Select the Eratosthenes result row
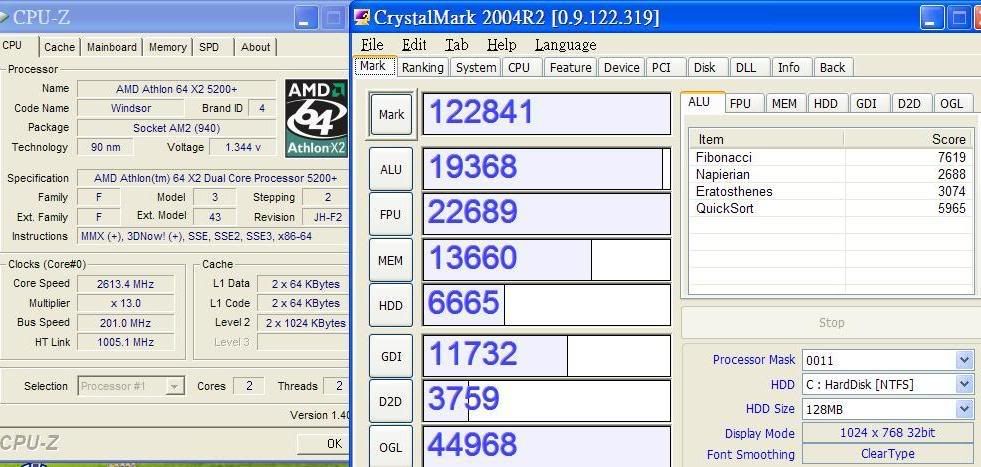The height and width of the screenshot is (467, 981). [831, 191]
